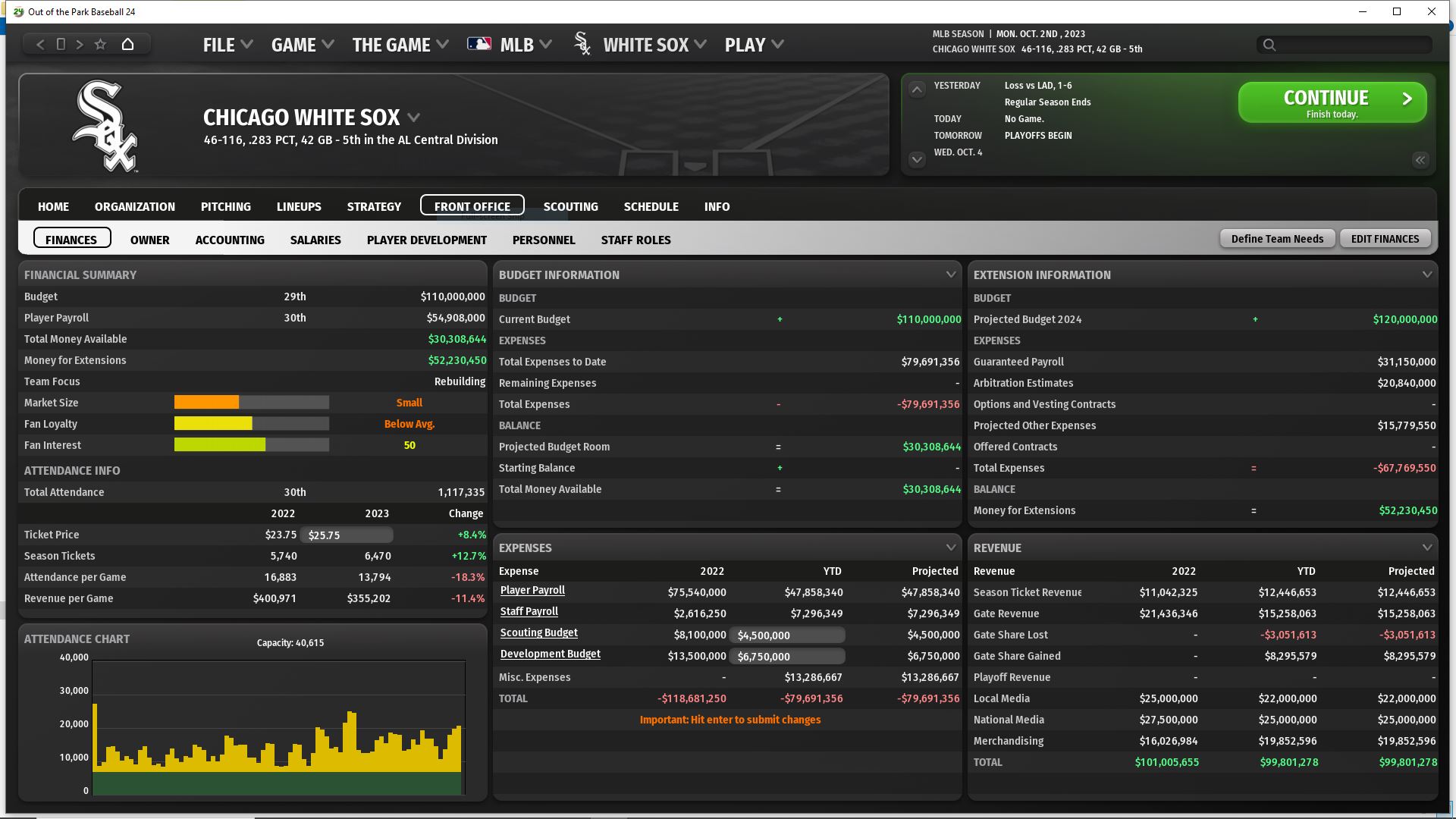Screen dimensions: 1456x819
Task: Click the MLB league logo icon
Action: 479,45
